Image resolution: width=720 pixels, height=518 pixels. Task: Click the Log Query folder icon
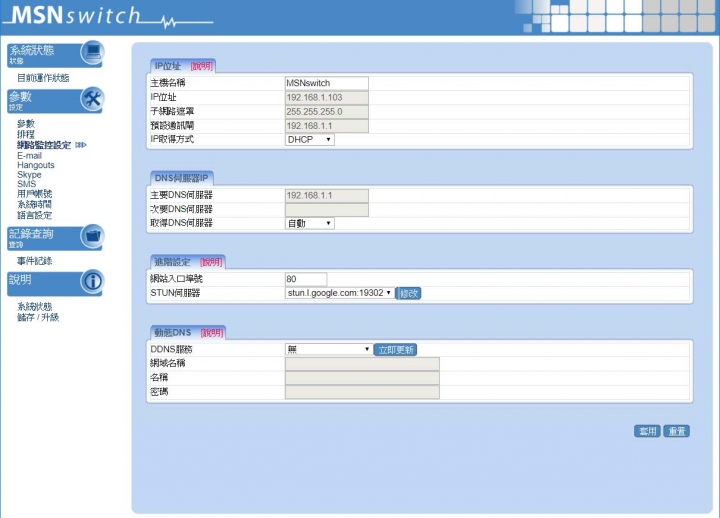pos(93,236)
